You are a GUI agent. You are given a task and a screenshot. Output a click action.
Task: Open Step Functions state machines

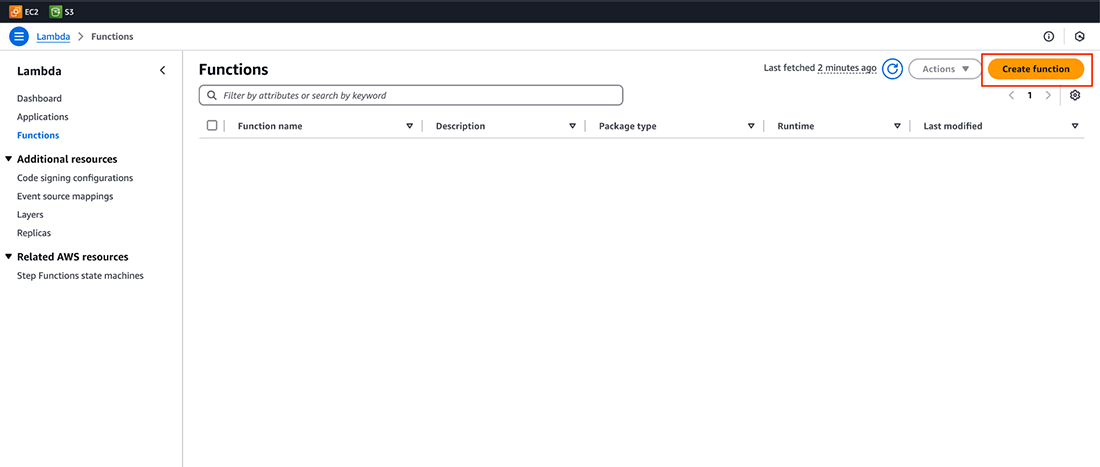point(80,276)
